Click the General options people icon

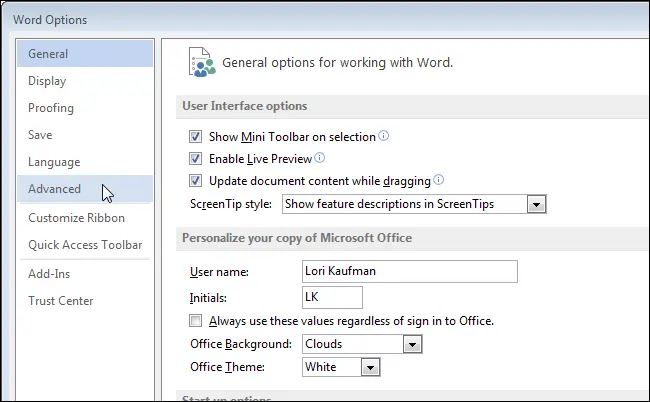[202, 62]
